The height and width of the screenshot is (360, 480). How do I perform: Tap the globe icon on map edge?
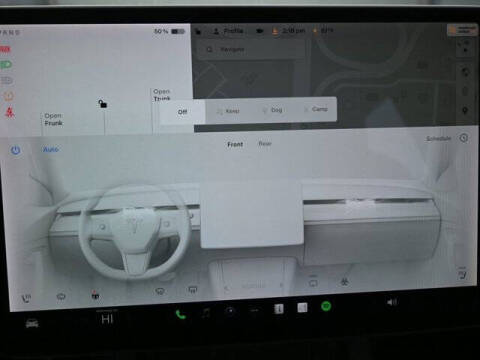coord(465,72)
